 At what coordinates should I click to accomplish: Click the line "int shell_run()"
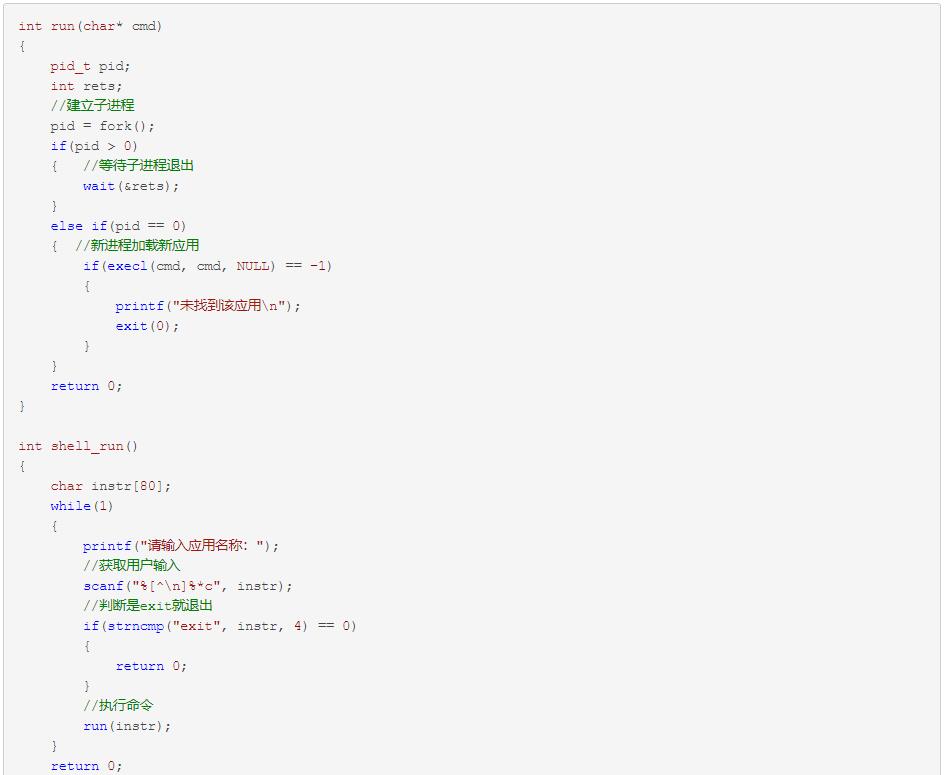(x=78, y=446)
